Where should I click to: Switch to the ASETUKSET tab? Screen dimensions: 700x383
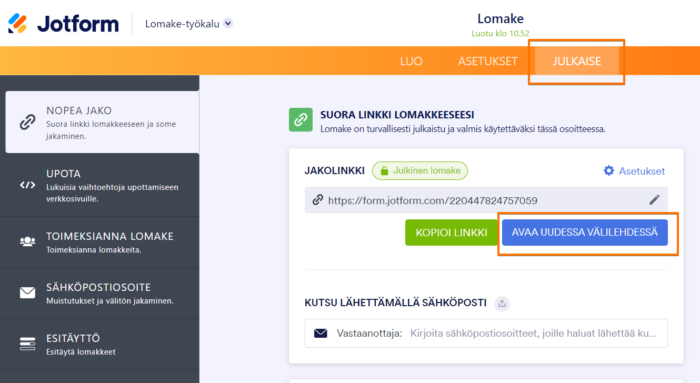click(x=487, y=61)
